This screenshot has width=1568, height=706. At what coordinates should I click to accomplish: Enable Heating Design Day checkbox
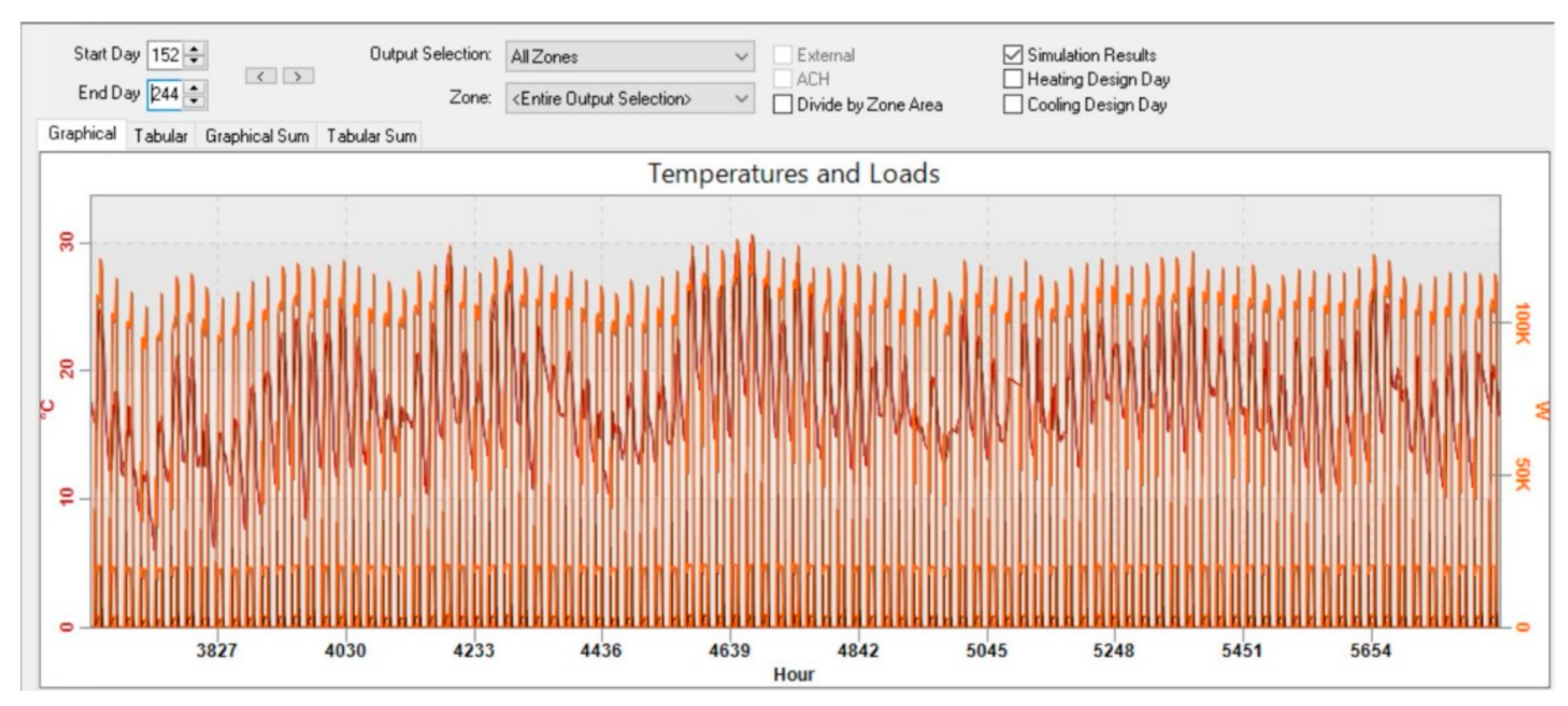tap(1012, 79)
